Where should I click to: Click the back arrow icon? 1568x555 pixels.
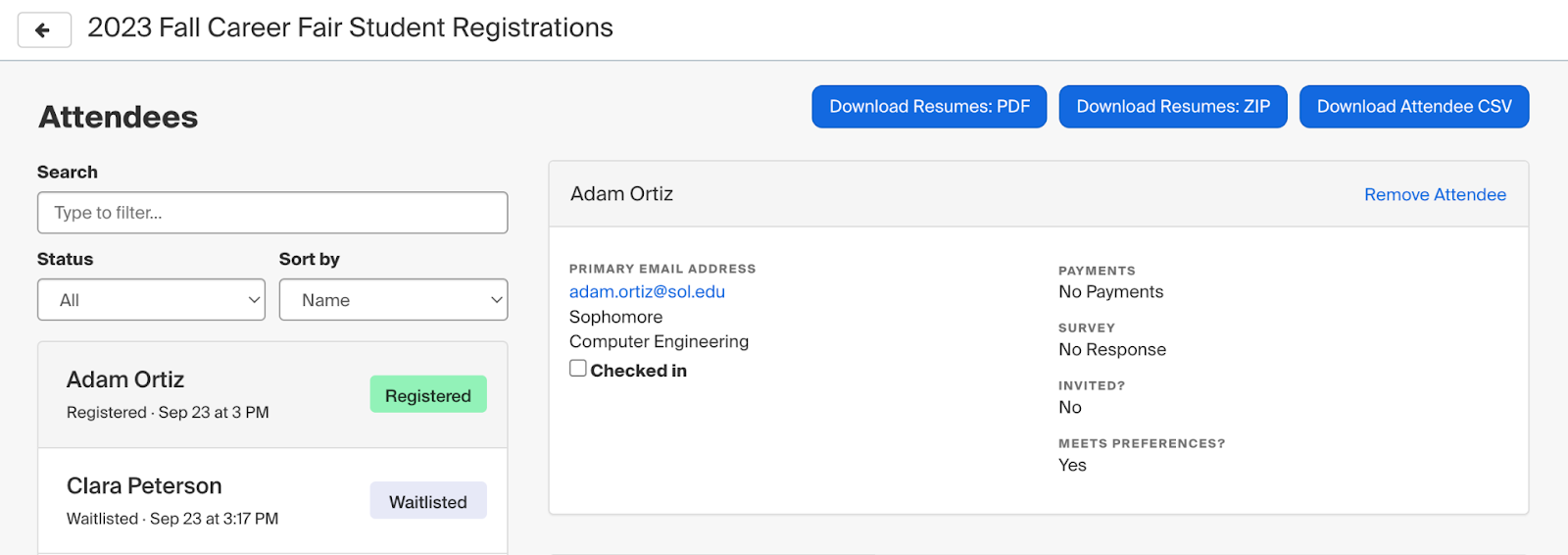[x=44, y=30]
